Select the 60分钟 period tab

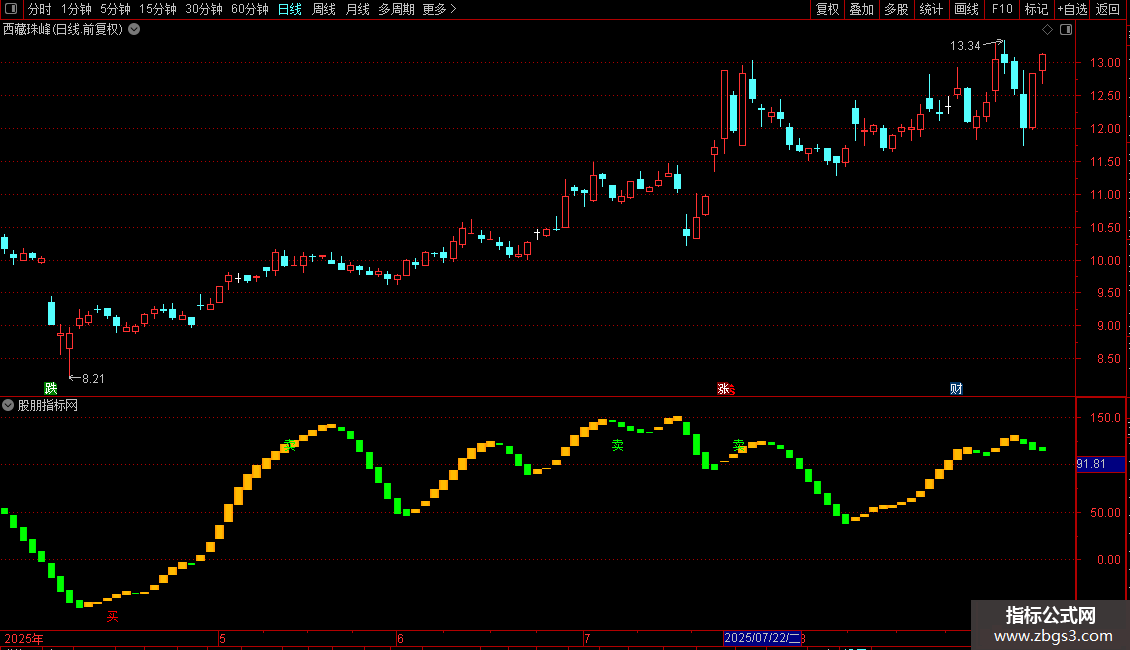pyautogui.click(x=250, y=9)
